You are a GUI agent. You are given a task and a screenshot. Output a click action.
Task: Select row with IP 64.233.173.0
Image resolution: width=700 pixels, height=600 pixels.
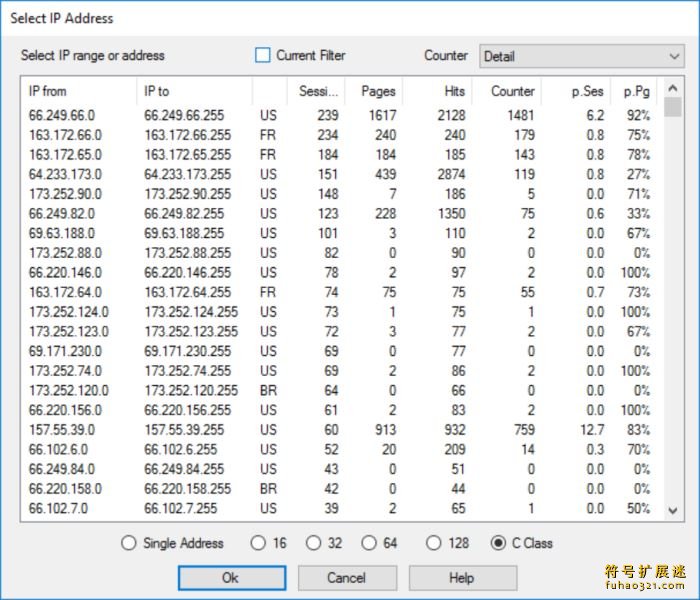[340, 174]
